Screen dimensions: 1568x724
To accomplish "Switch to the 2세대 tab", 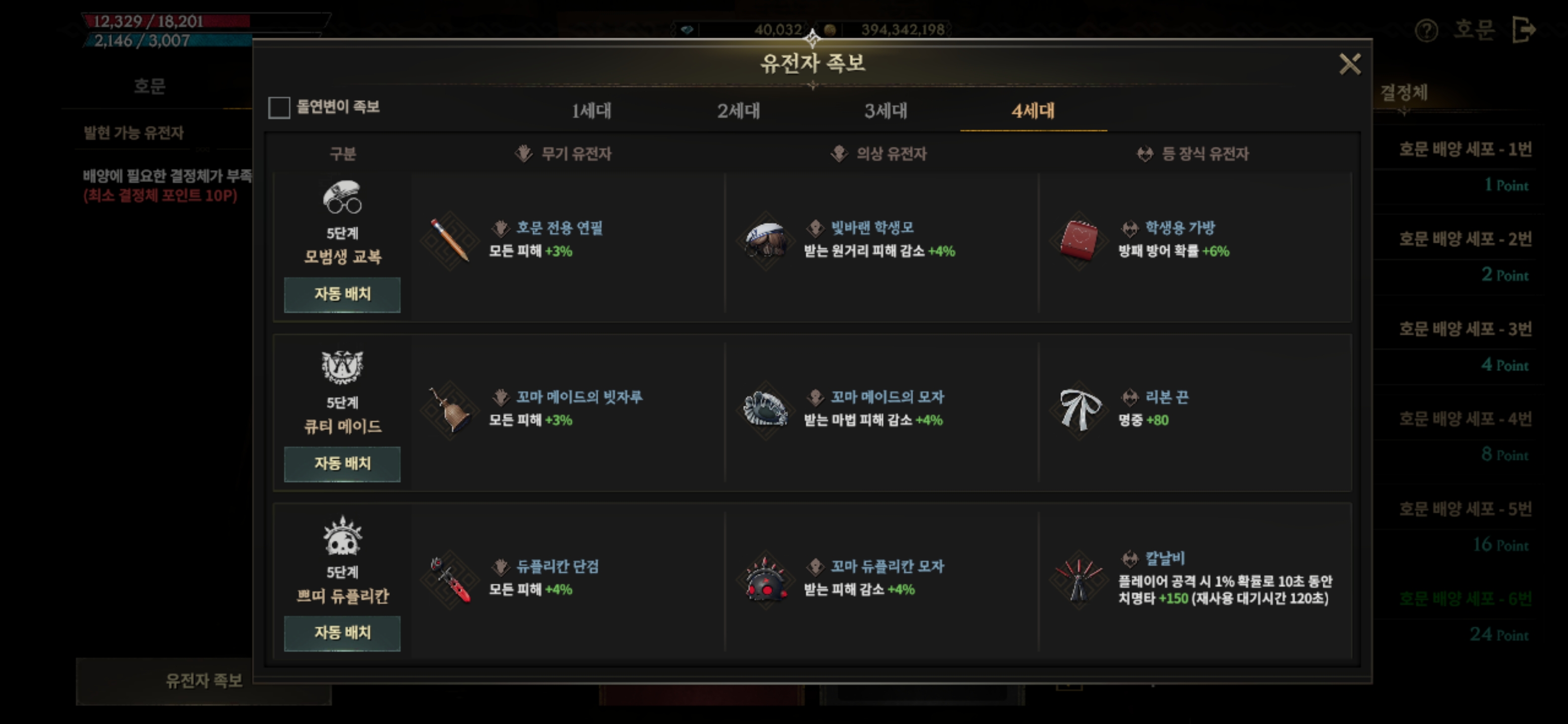I will point(738,111).
